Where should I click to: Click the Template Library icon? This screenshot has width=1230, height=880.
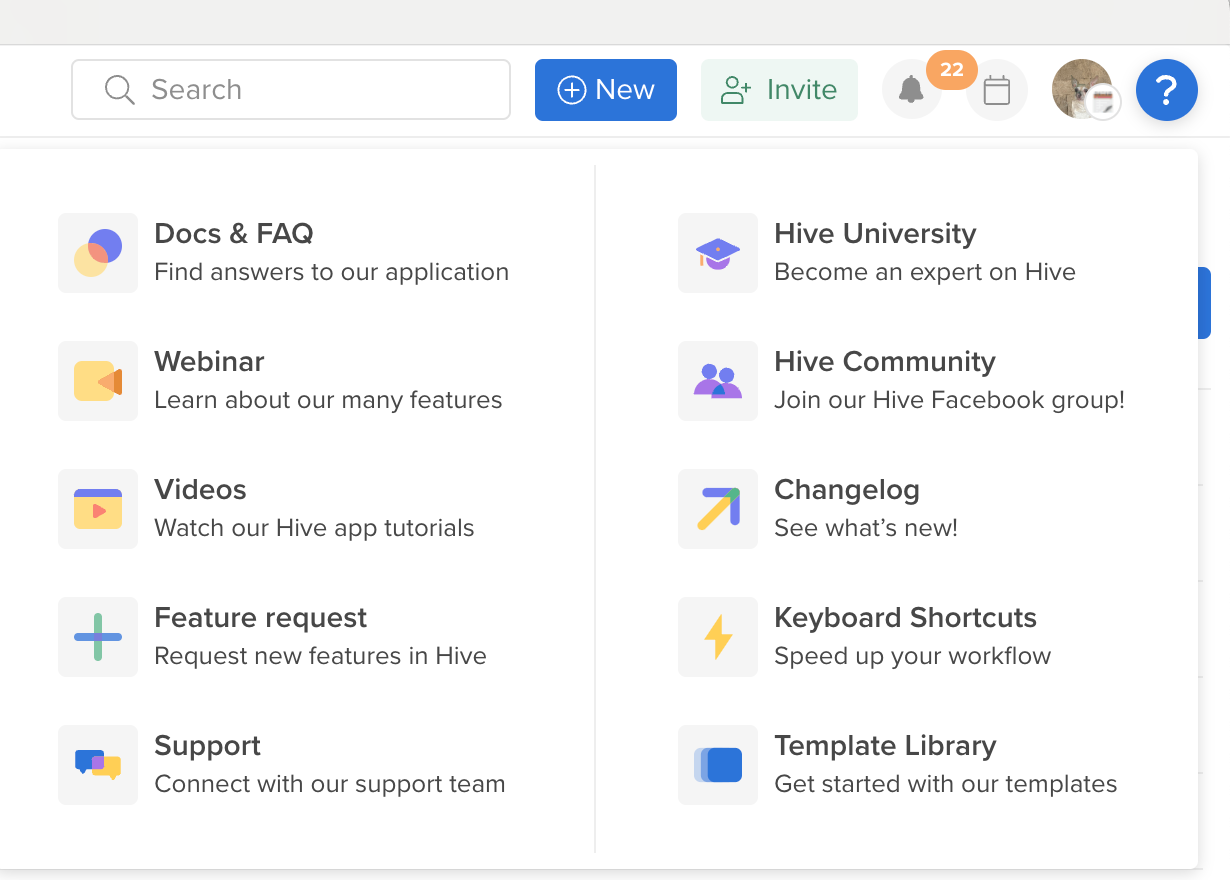click(717, 765)
